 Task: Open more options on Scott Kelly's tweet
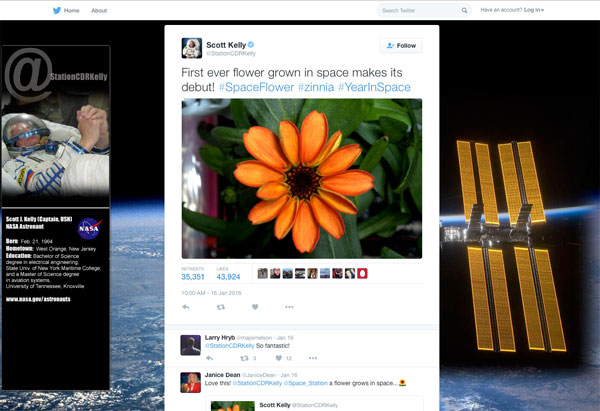click(x=289, y=307)
